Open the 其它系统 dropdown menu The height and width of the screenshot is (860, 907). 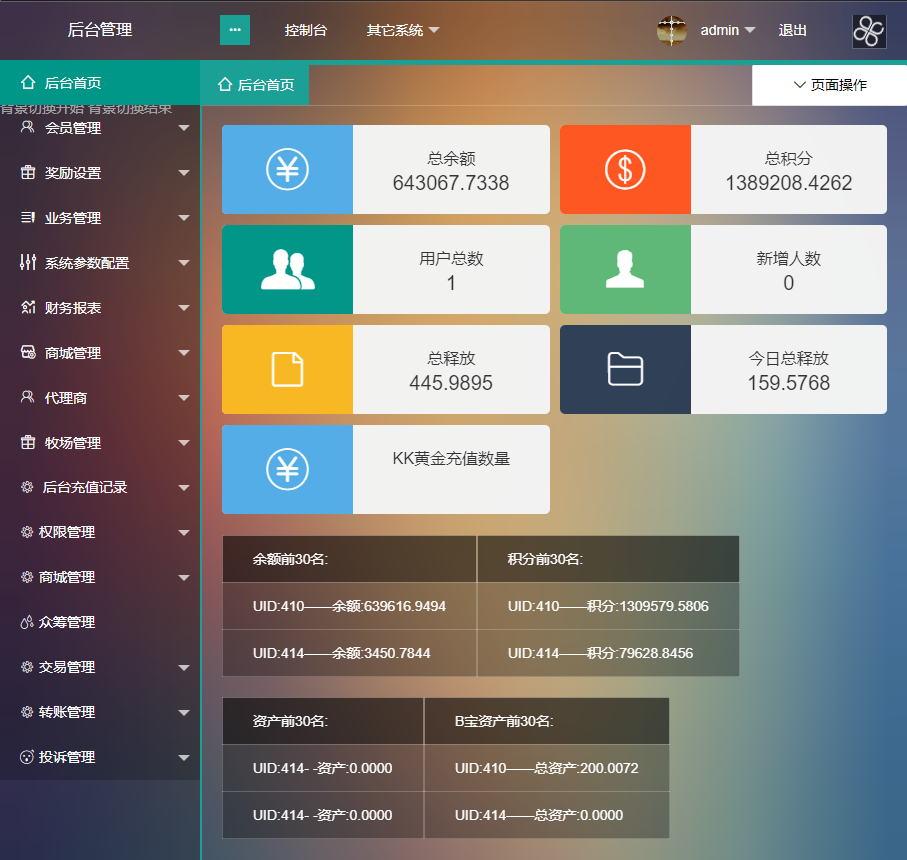pos(402,30)
